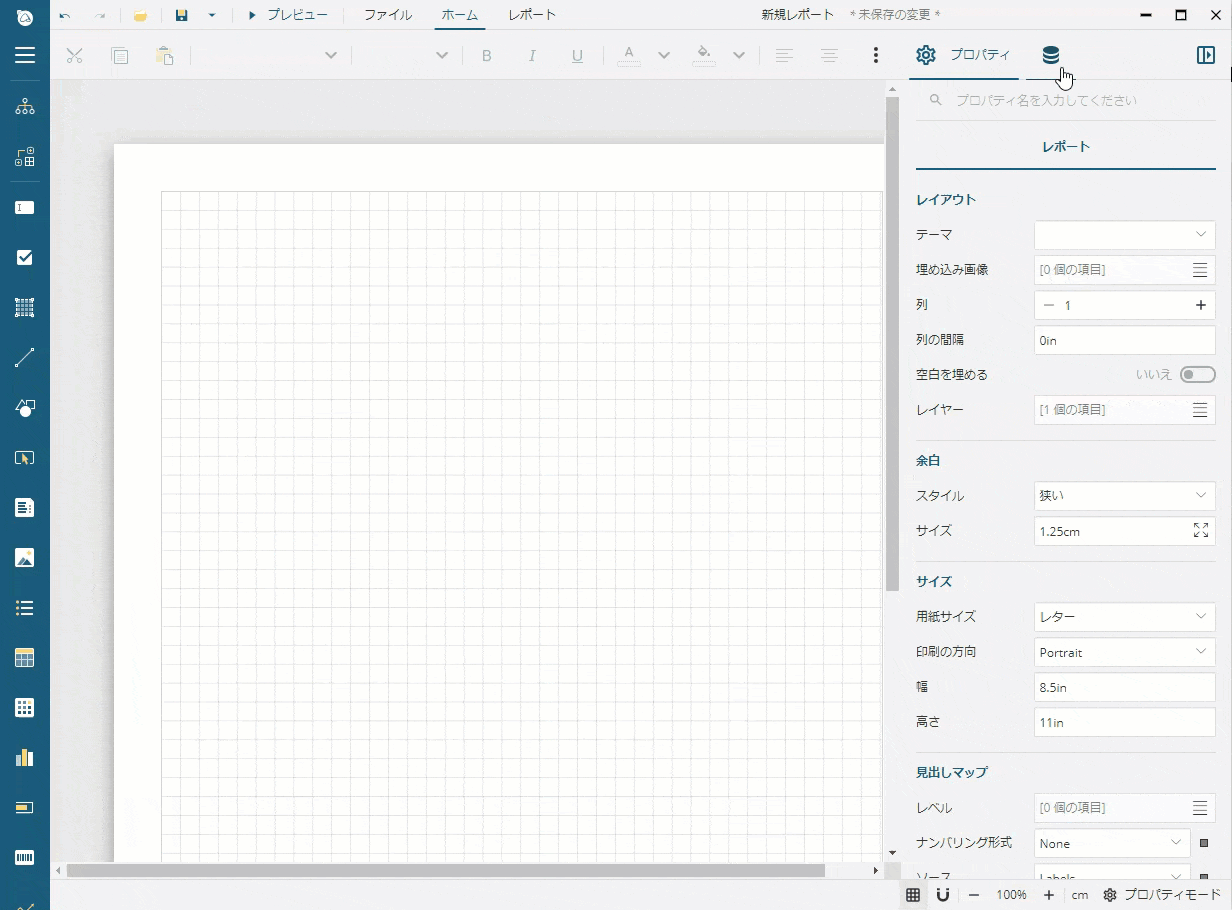Open the 用紙サイズ dropdown
The width and height of the screenshot is (1232, 910).
tap(1125, 617)
